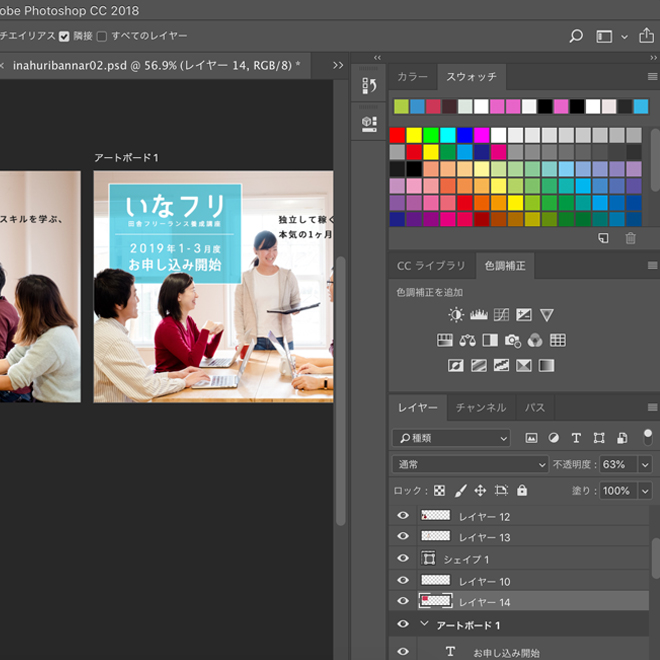Select the 色調補正 tab
Image resolution: width=660 pixels, height=660 pixels.
505,266
